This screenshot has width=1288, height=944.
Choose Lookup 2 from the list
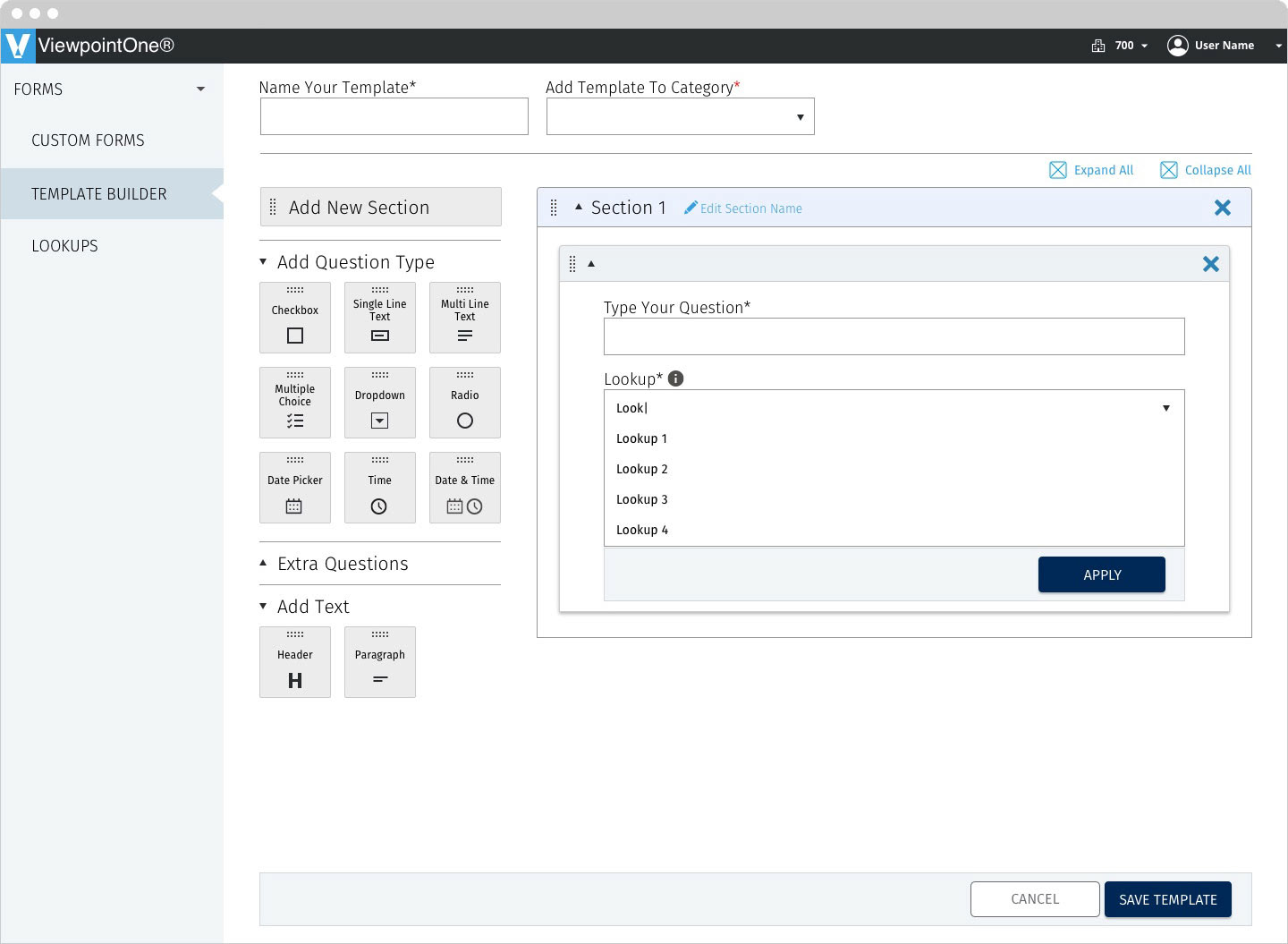pos(894,469)
